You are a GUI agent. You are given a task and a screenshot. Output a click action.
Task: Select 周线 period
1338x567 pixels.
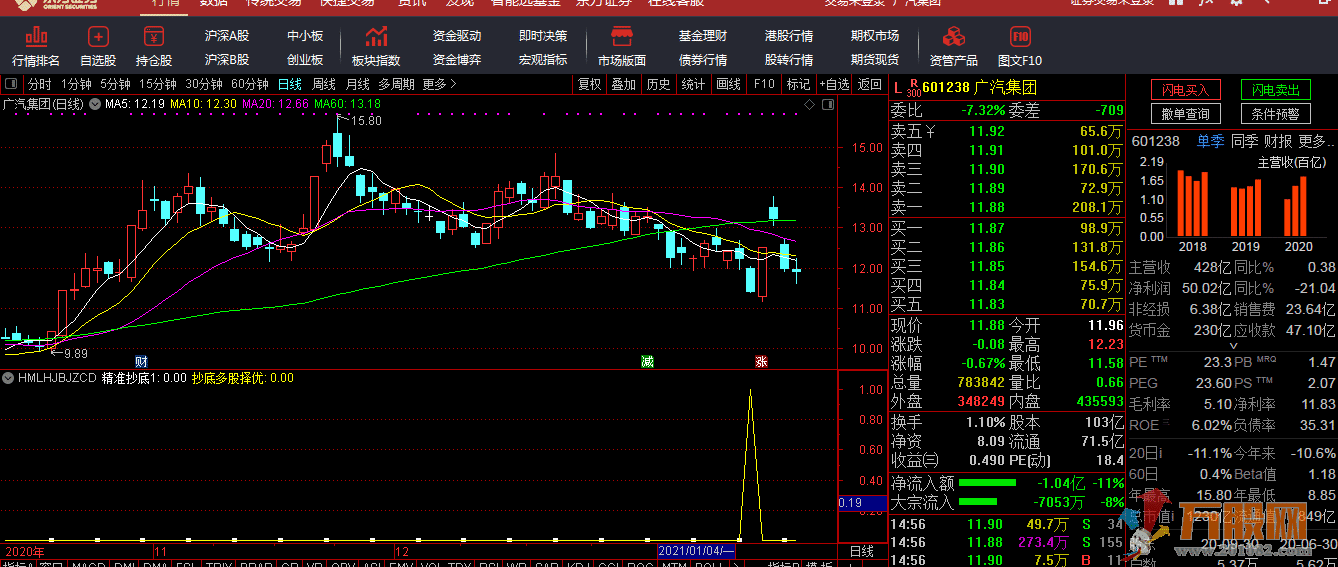pyautogui.click(x=324, y=84)
